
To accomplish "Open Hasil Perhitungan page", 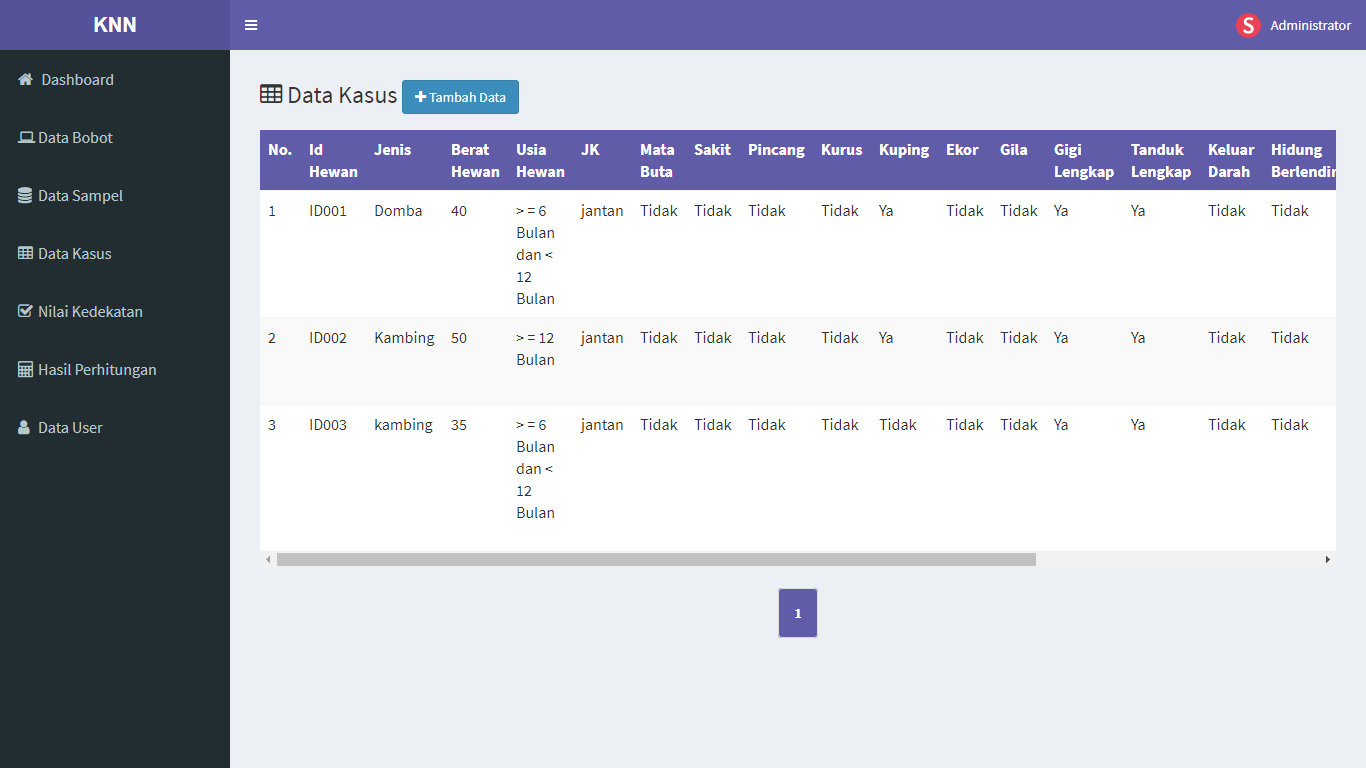I will point(115,369).
